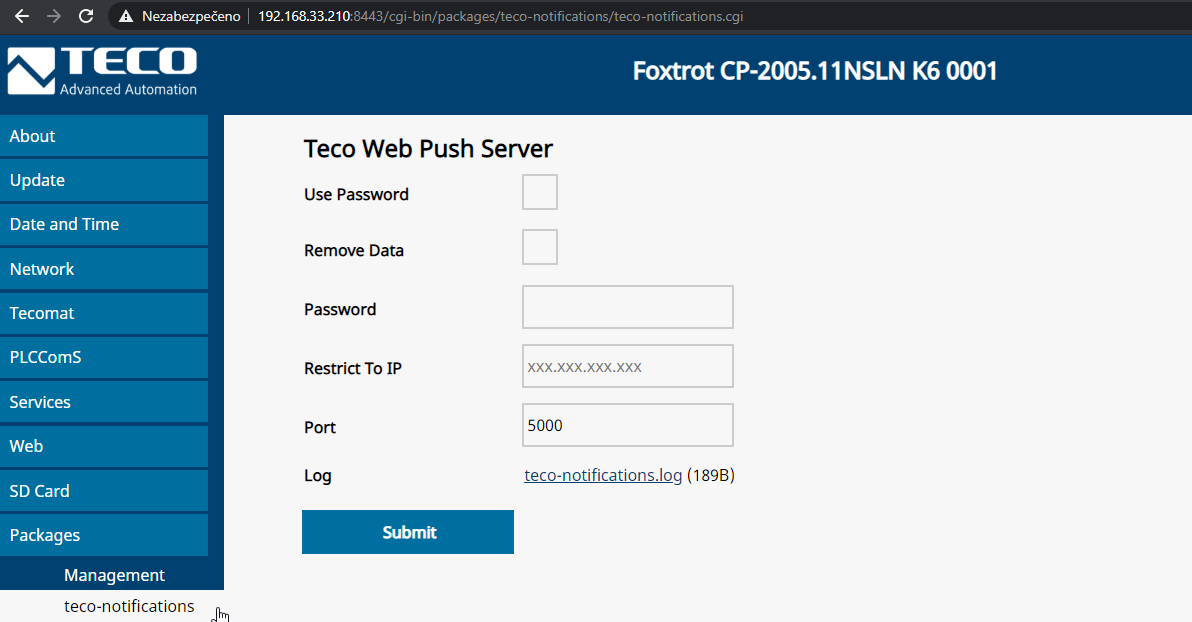
Task: Go to Date and Time settings
Action: (104, 224)
